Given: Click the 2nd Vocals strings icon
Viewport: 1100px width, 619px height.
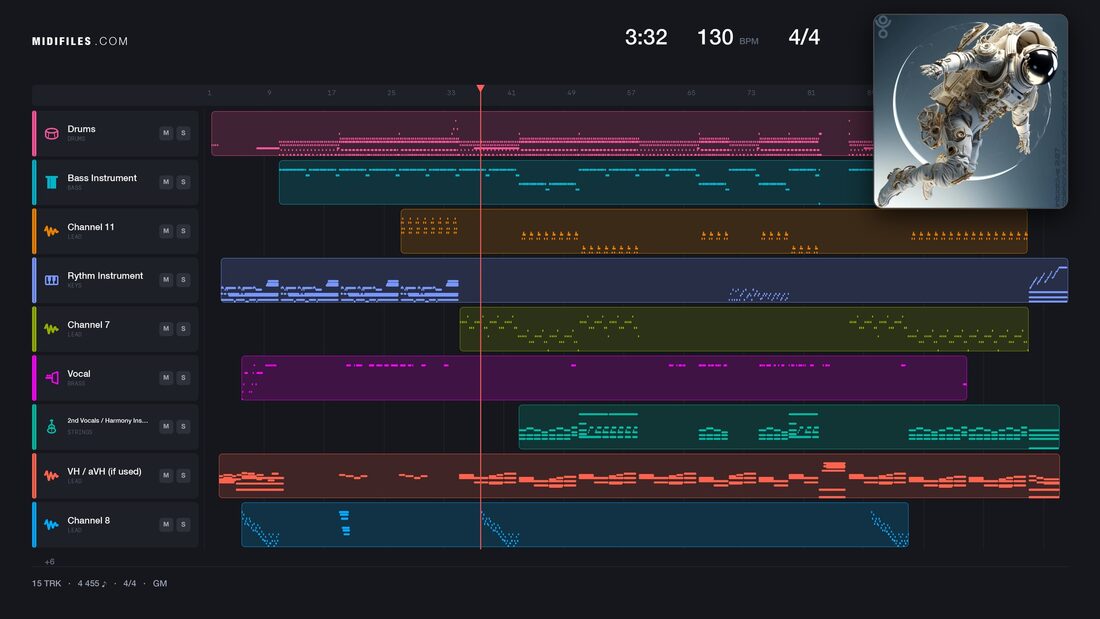Looking at the screenshot, I should point(51,427).
